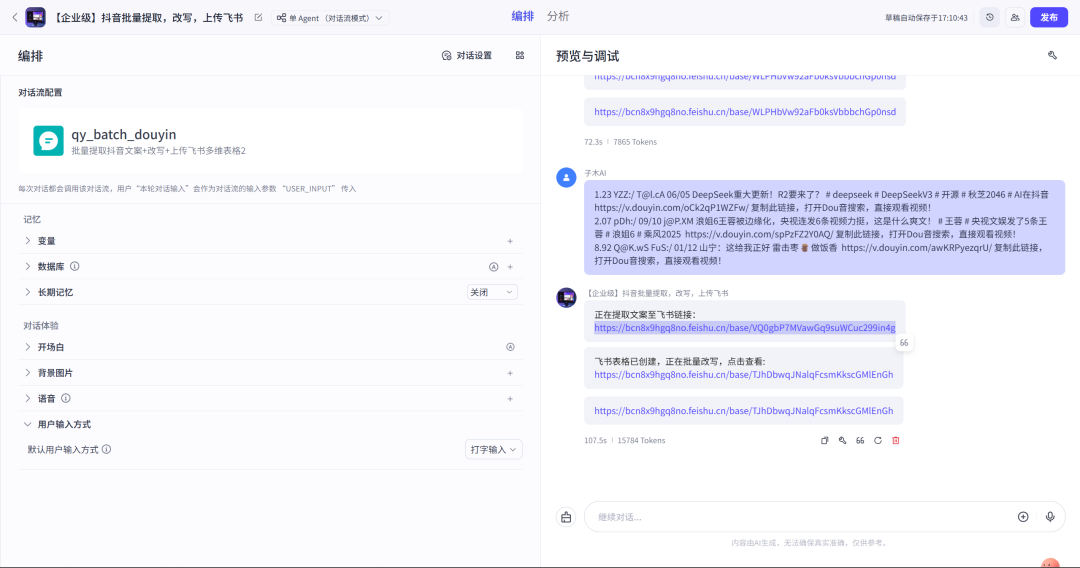Click the qy_batch_douyin green chat icon
Screen dimensions: 1080x568
tap(48, 141)
